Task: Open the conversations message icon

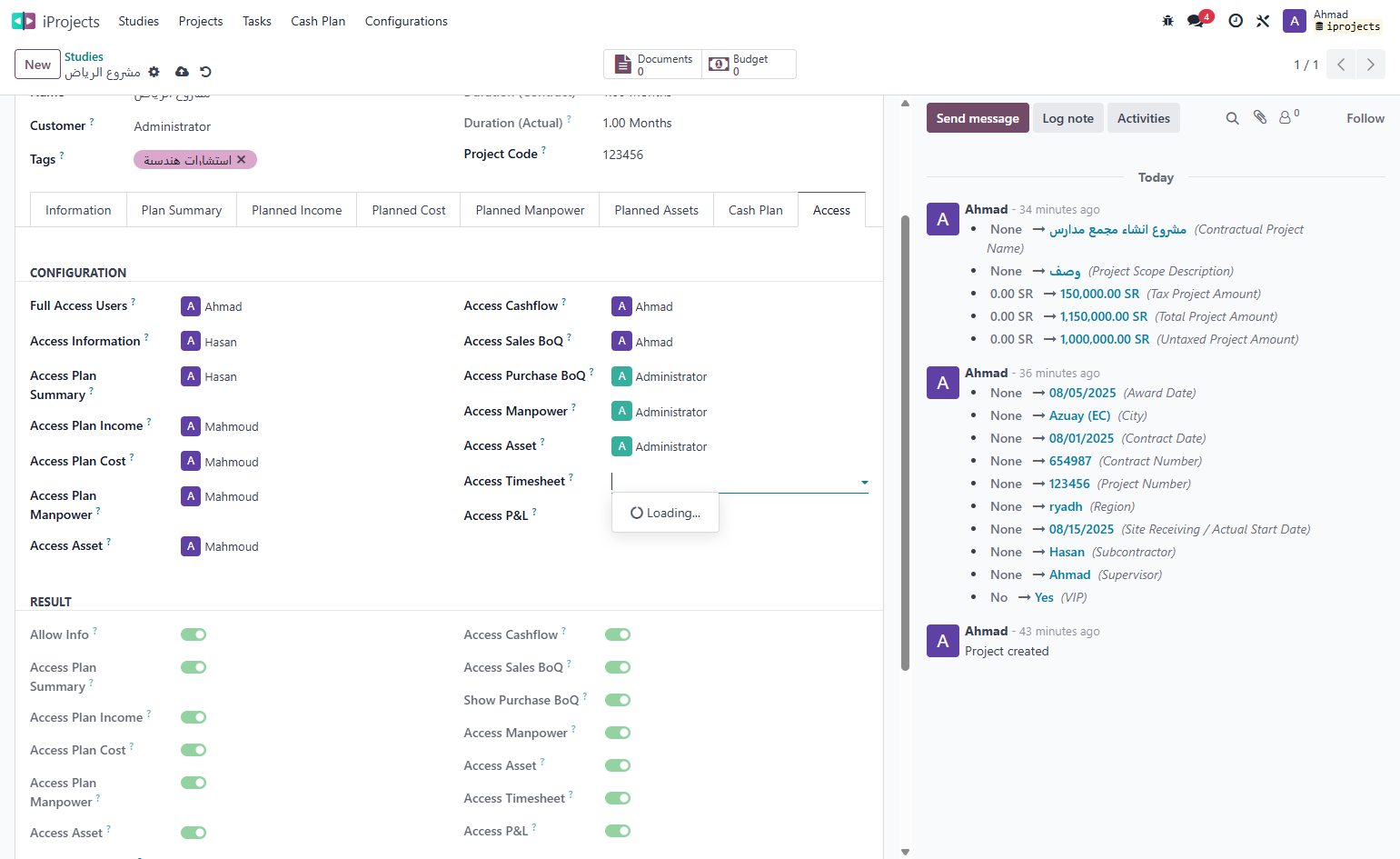Action: click(1196, 21)
